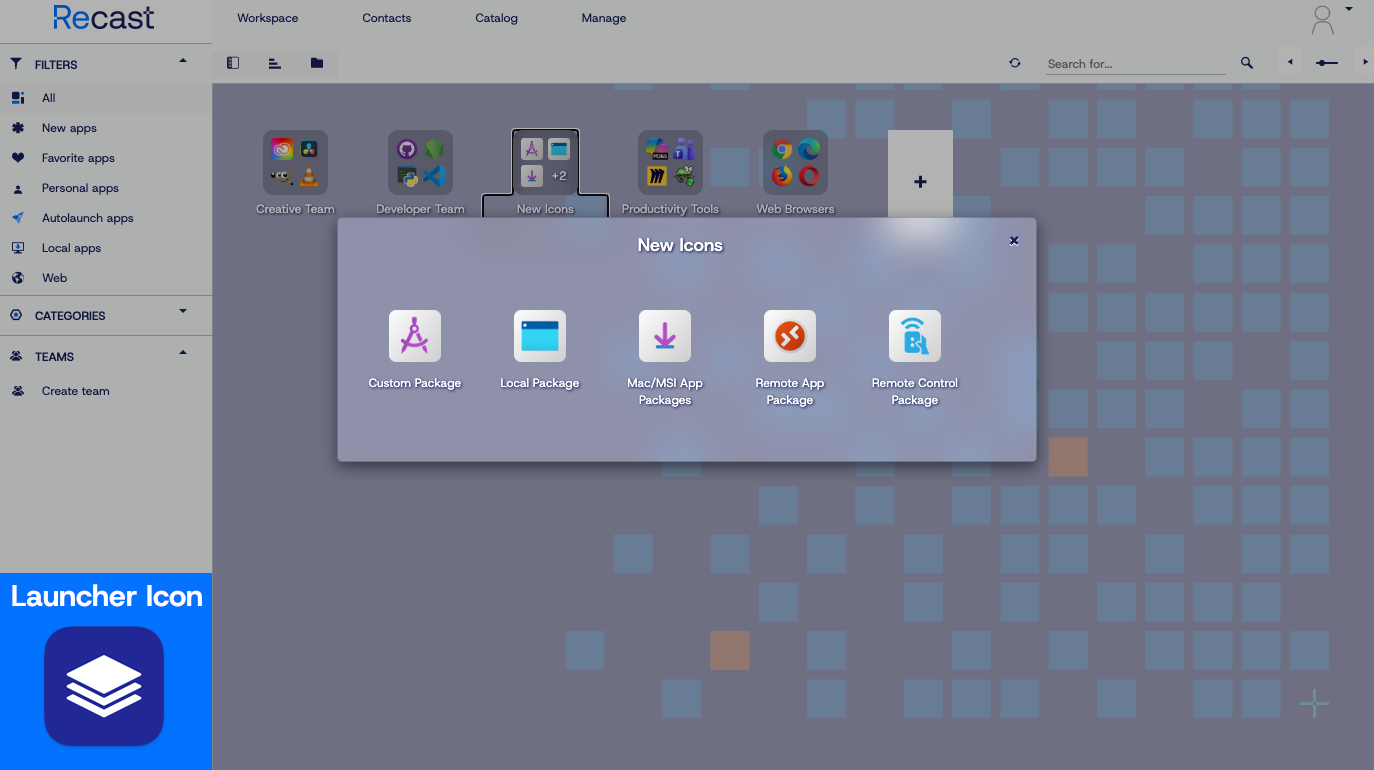Select the Favorite apps filter
1374x770 pixels.
(78, 158)
